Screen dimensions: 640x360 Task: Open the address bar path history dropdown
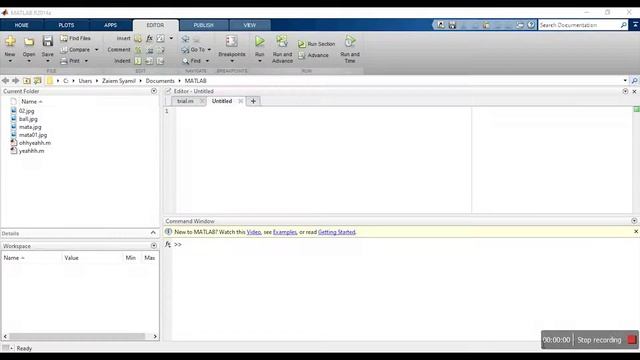pos(625,80)
